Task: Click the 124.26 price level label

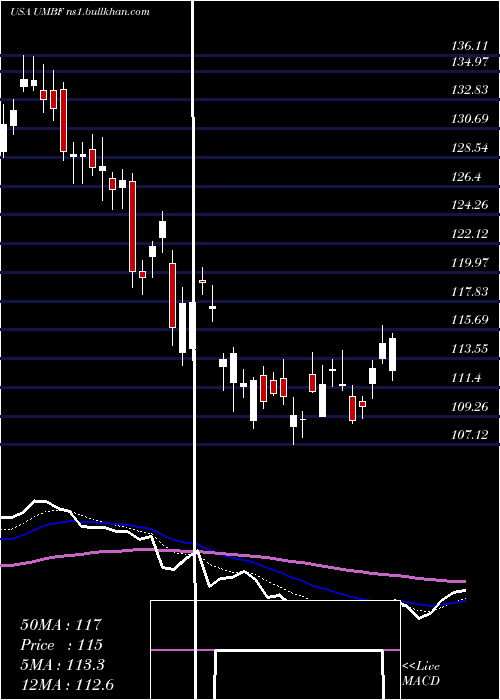Action: point(470,205)
